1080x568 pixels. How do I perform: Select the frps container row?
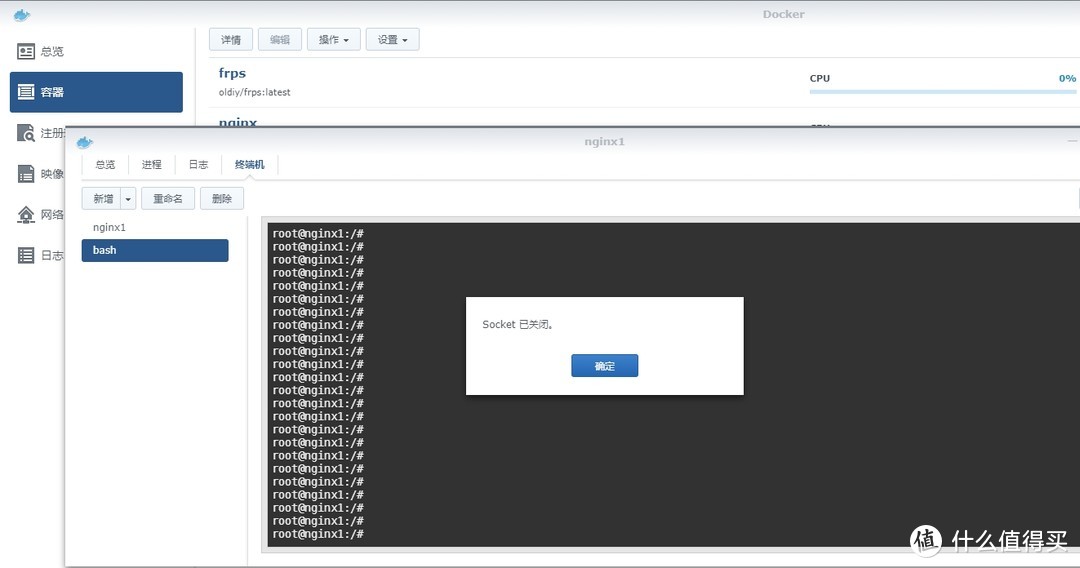click(644, 83)
